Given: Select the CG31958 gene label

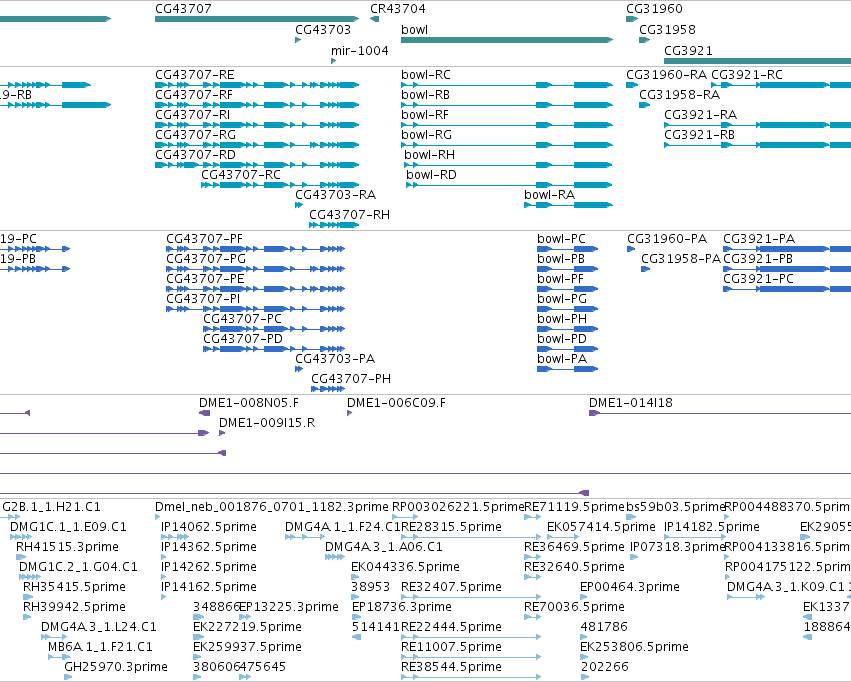Looking at the screenshot, I should coord(667,30).
